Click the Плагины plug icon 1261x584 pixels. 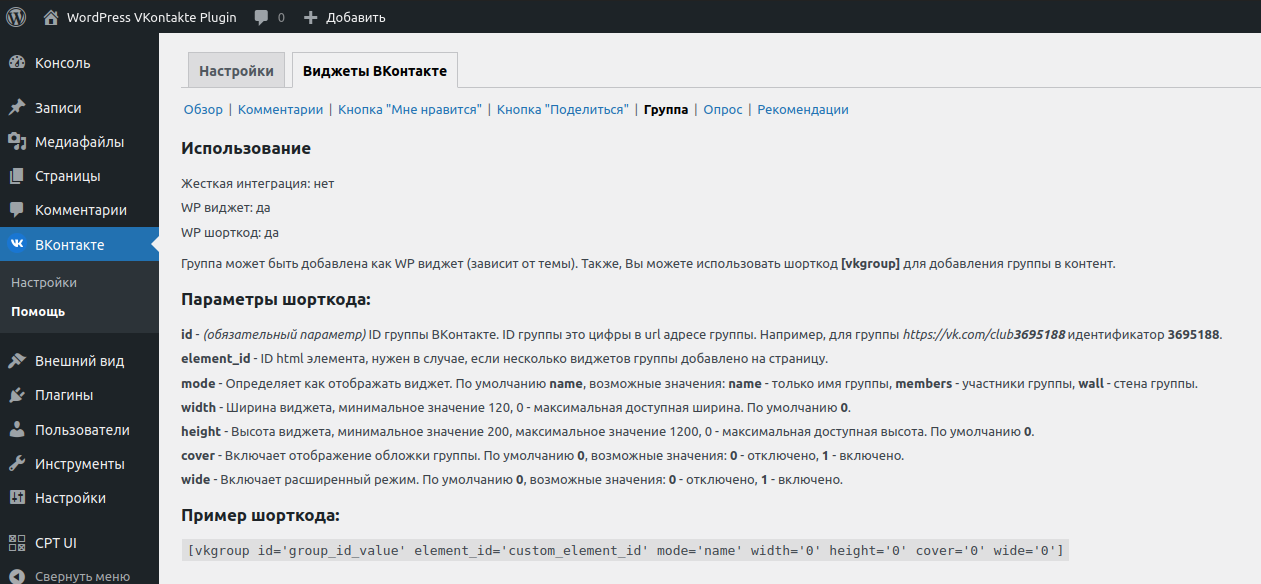click(x=17, y=395)
